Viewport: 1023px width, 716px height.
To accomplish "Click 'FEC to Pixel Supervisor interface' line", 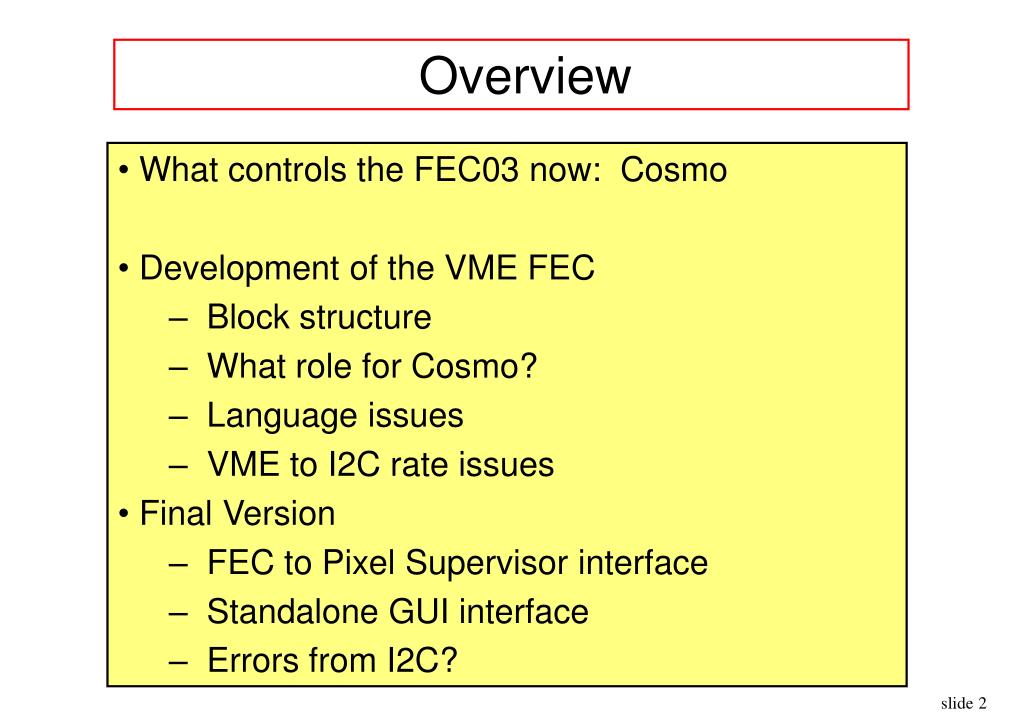I will point(457,563).
